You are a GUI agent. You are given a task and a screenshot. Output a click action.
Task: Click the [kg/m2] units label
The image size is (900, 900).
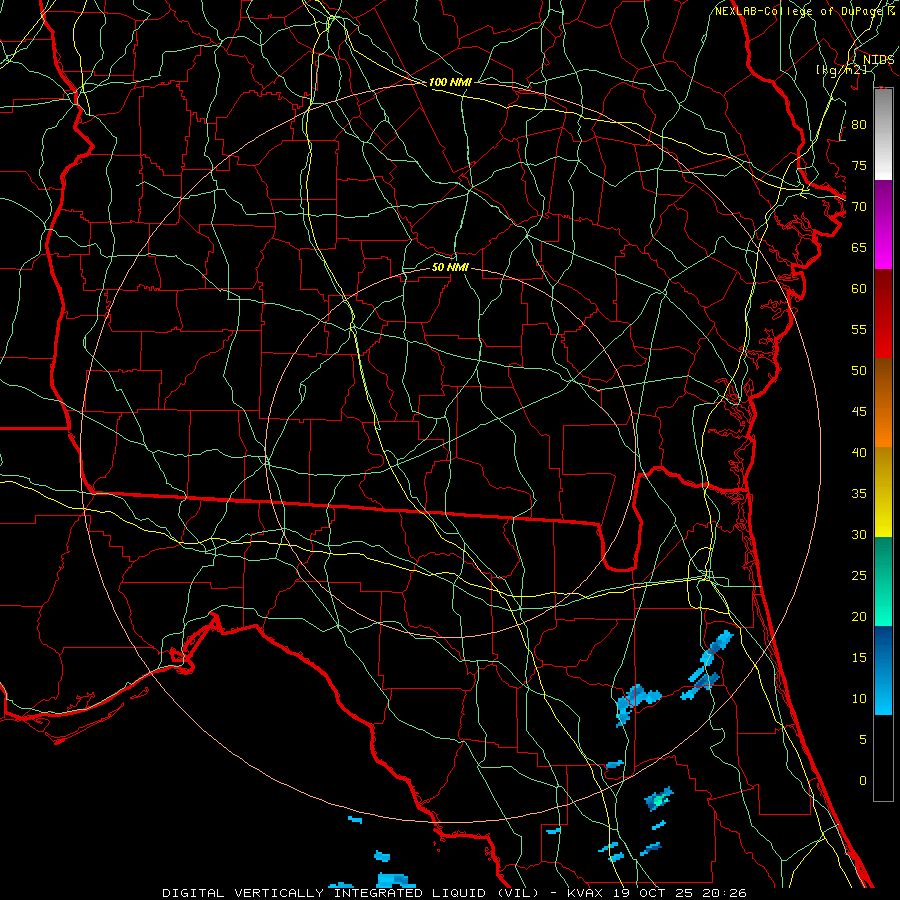pyautogui.click(x=842, y=70)
